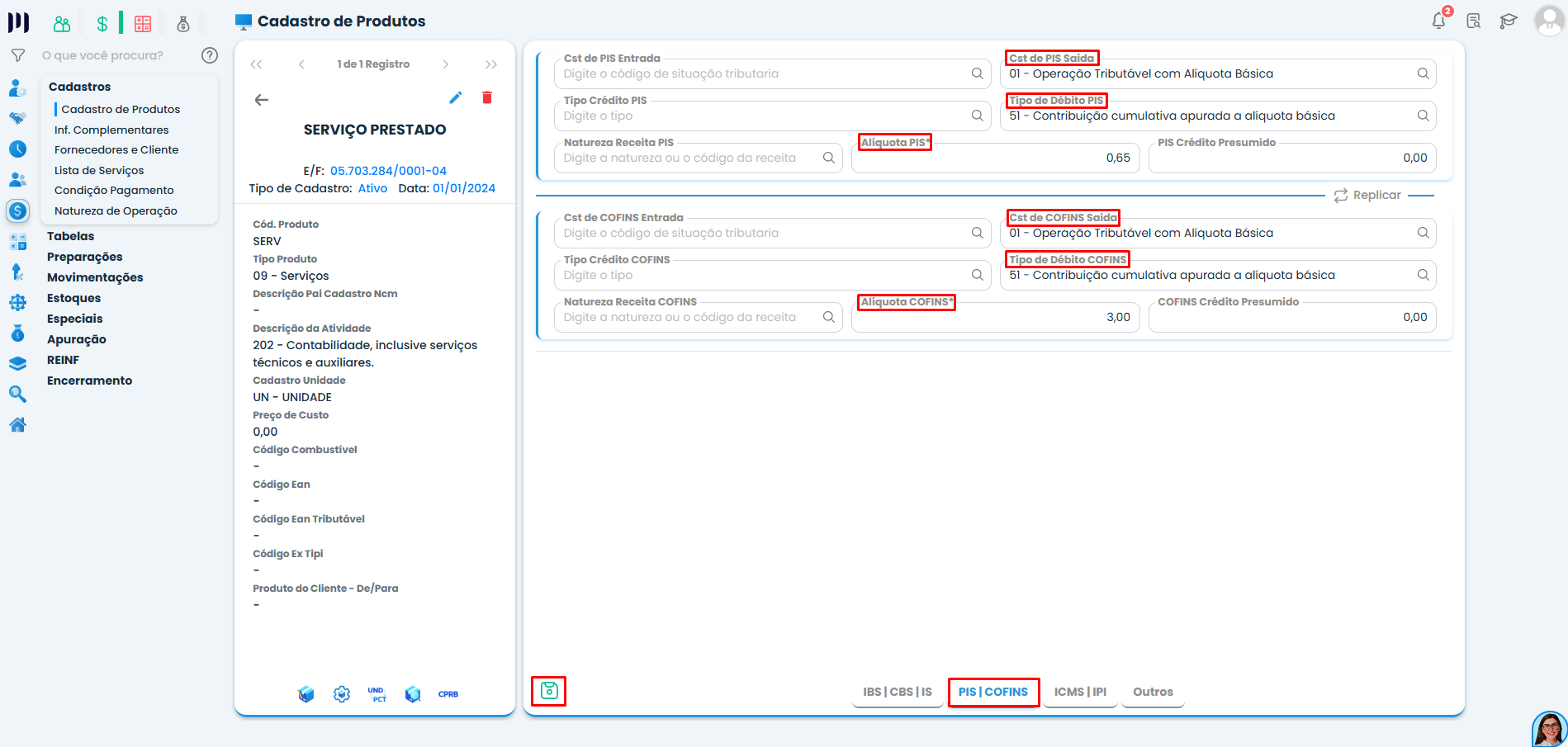The height and width of the screenshot is (747, 1568).
Task: Click the UND PCT icon
Action: (x=377, y=694)
